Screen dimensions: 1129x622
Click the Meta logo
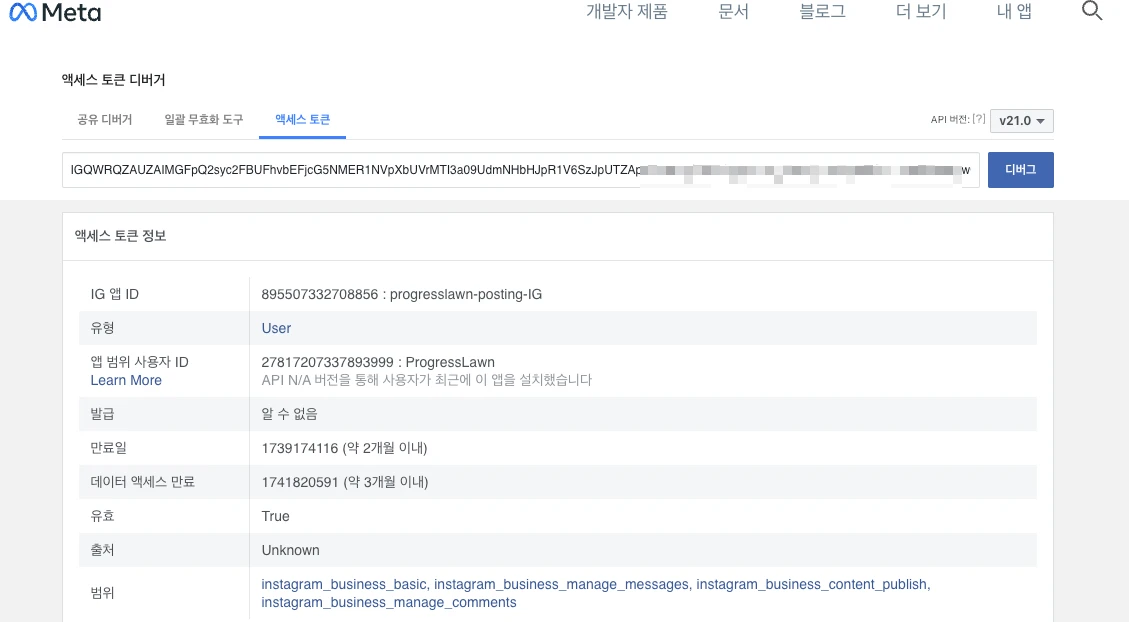tap(55, 12)
